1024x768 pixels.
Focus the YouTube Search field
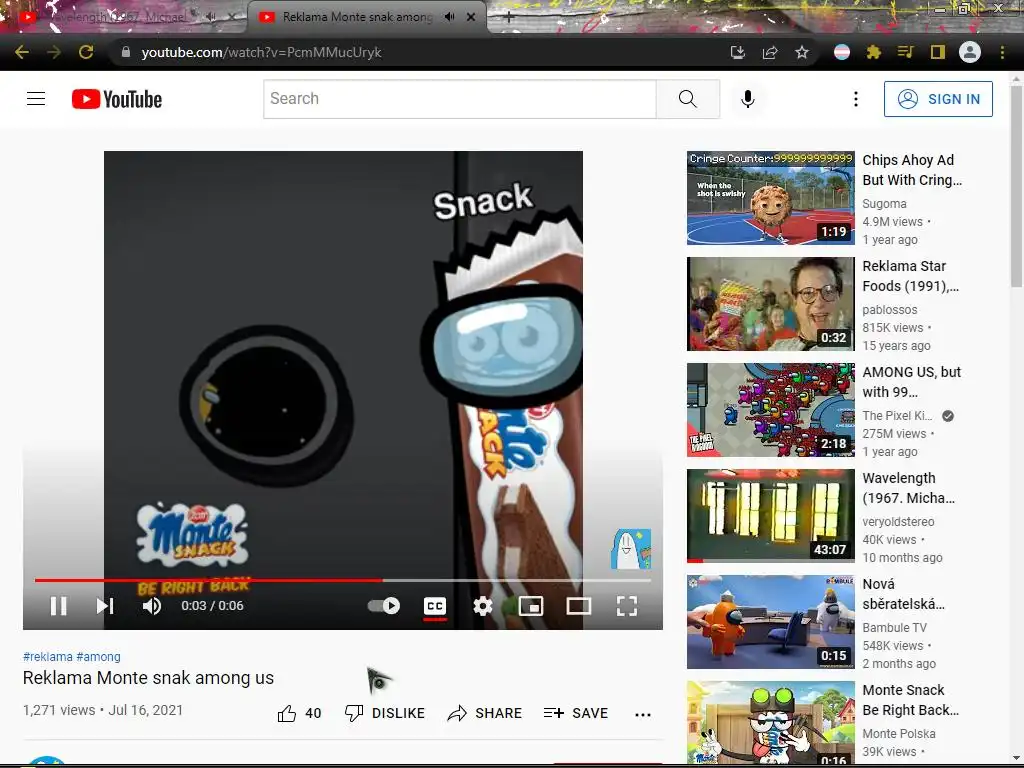click(460, 99)
